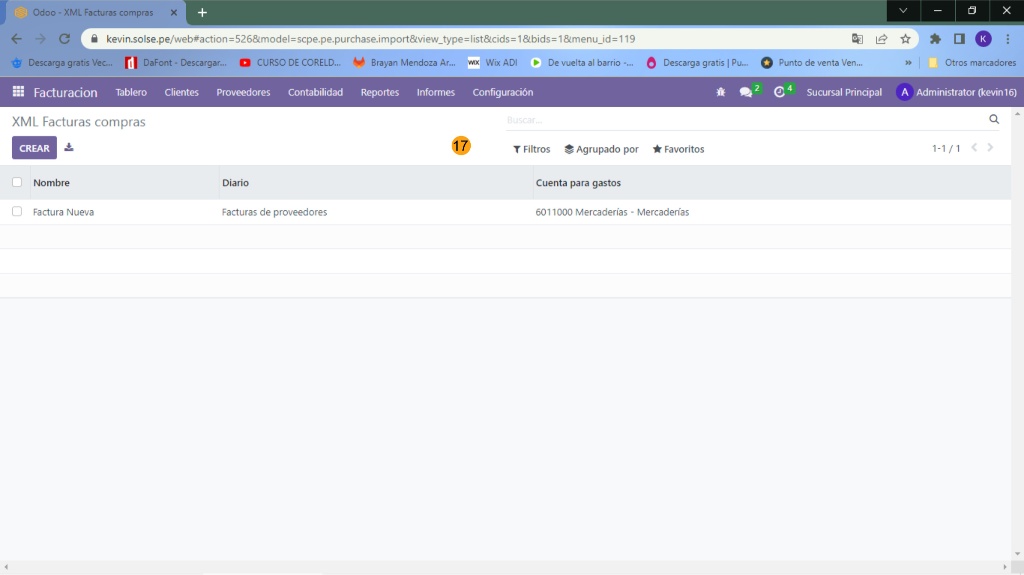Toggle the select-all checkbox in header
1024x575 pixels.
pyautogui.click(x=17, y=182)
